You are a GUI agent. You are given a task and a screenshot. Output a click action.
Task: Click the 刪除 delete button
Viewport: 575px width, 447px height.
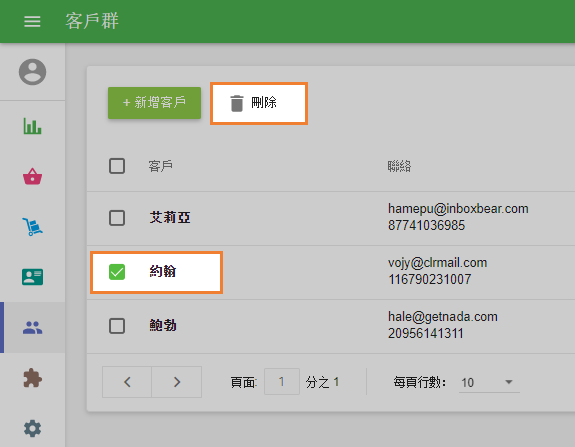coord(259,103)
